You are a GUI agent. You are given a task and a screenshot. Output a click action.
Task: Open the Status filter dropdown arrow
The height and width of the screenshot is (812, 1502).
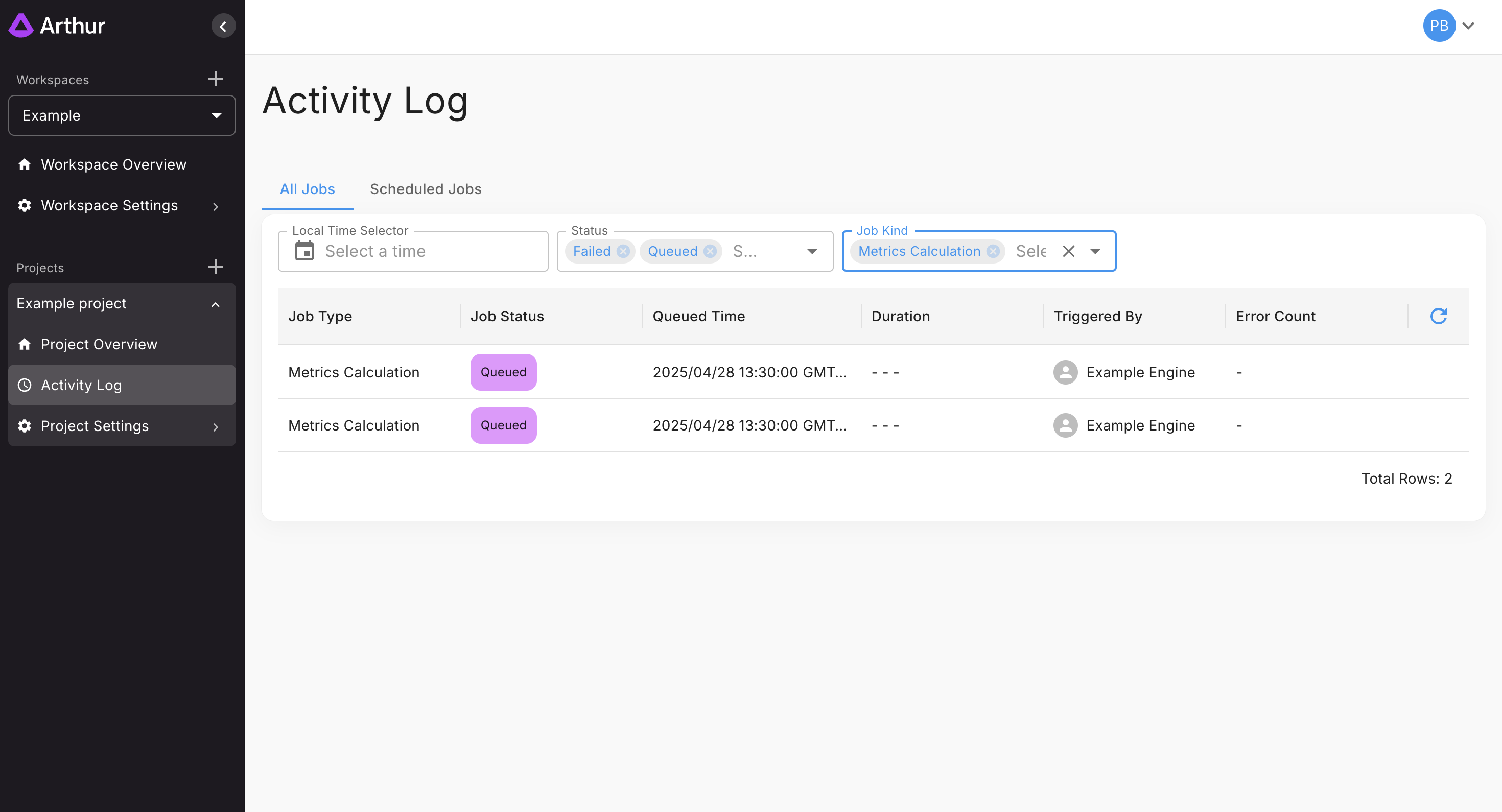(x=812, y=251)
